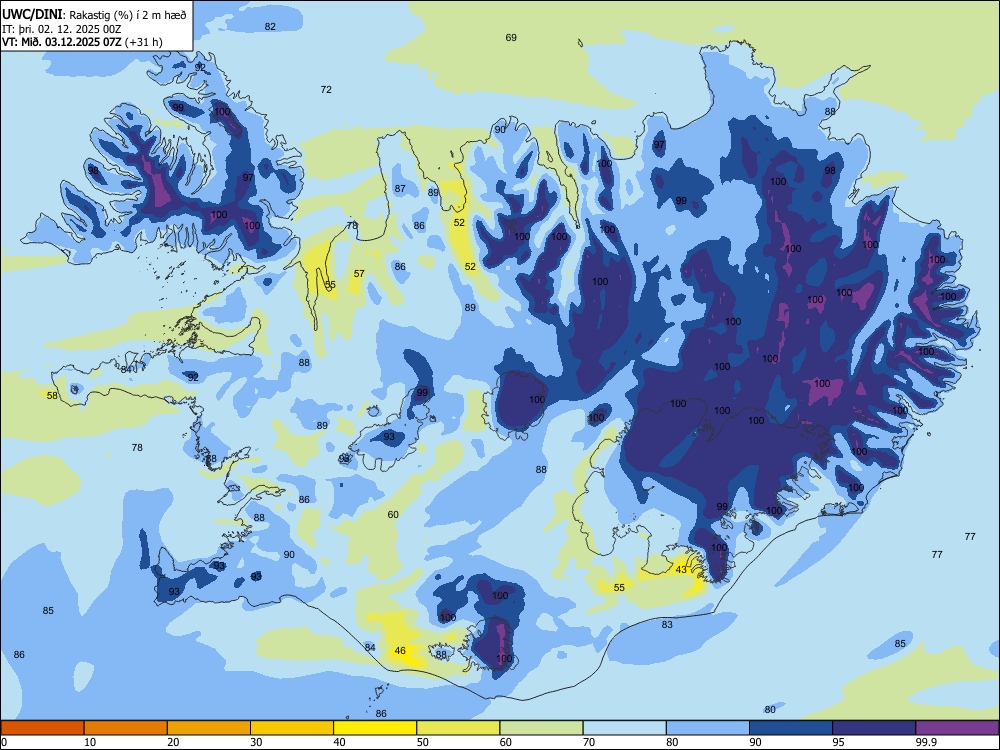Click the low humidity value 46
The width and height of the screenshot is (1000, 750).
(x=400, y=651)
